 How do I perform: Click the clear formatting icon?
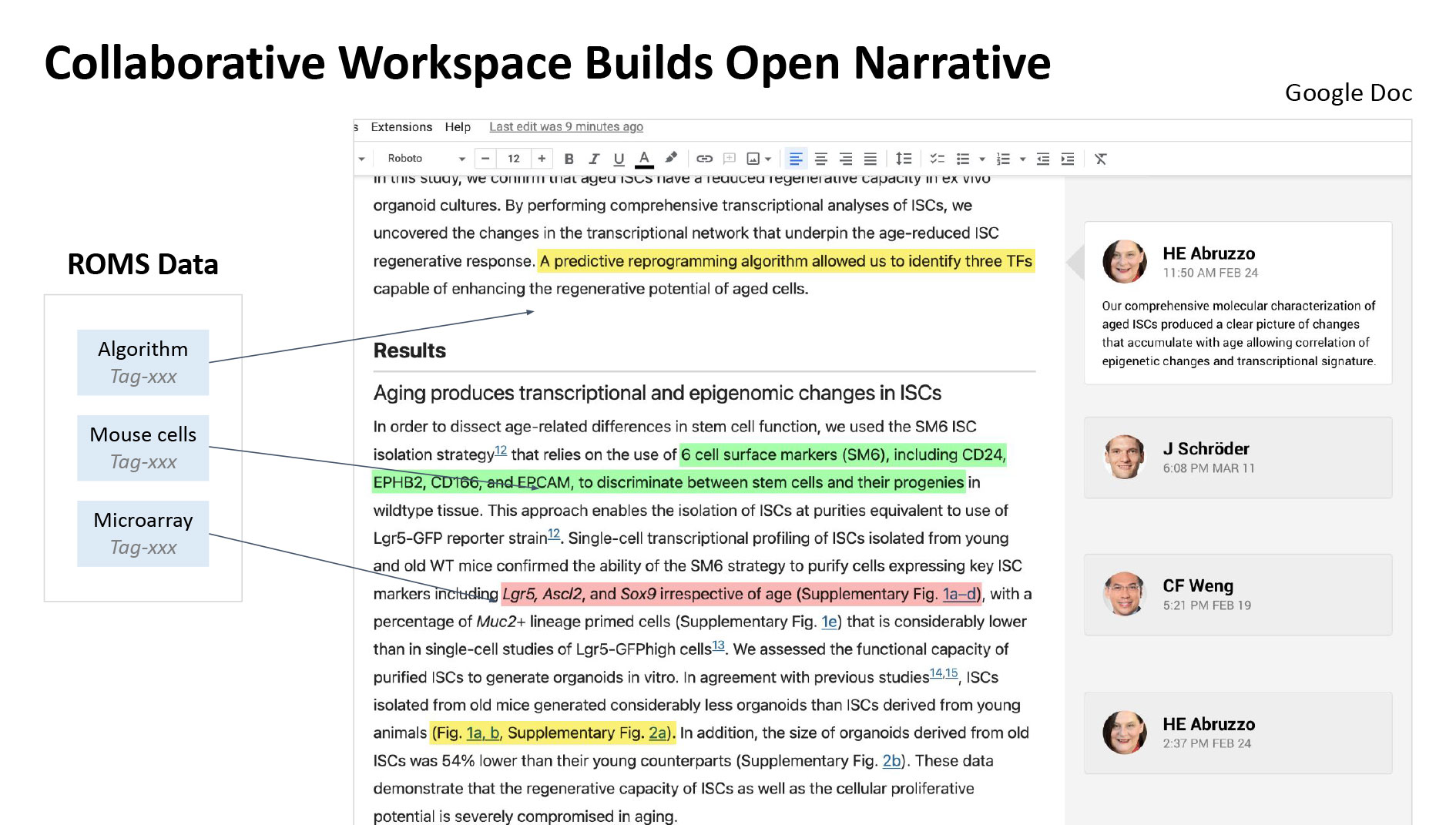1101,159
